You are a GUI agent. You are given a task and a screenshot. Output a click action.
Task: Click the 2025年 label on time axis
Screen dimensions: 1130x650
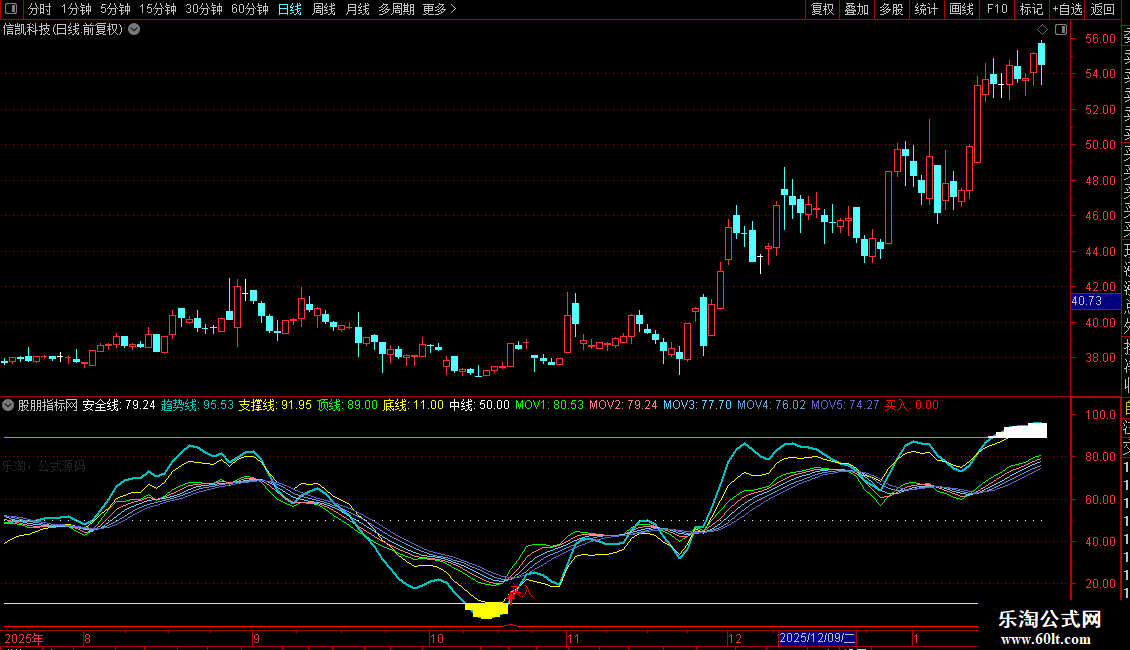coord(25,638)
